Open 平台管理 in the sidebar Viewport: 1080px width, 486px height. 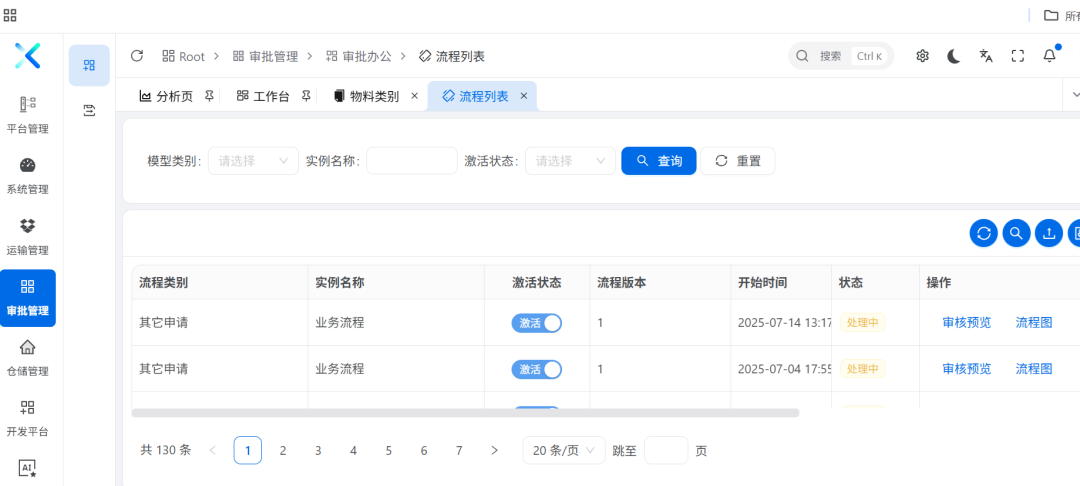tap(28, 115)
